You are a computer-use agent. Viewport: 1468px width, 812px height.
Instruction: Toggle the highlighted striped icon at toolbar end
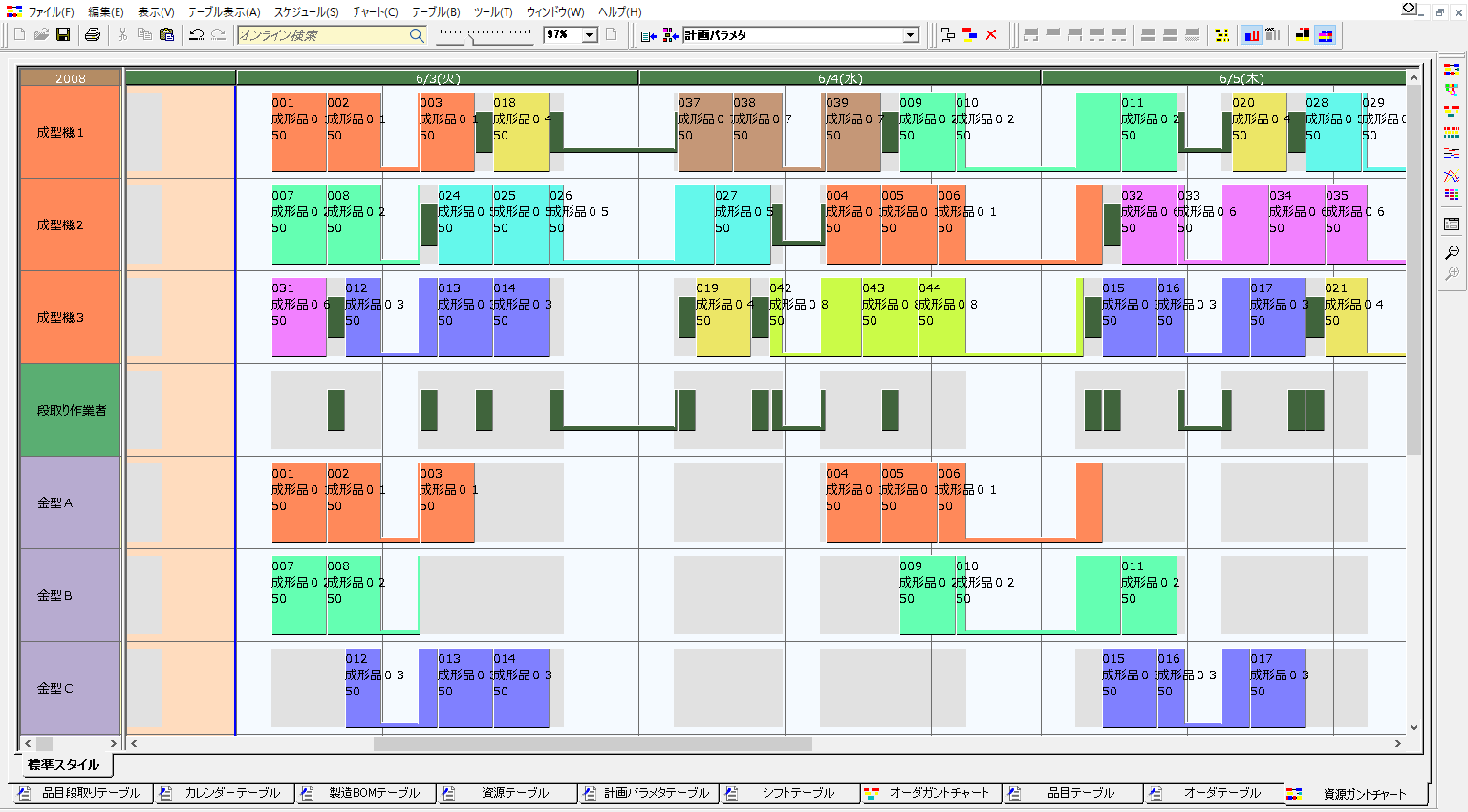[1325, 35]
